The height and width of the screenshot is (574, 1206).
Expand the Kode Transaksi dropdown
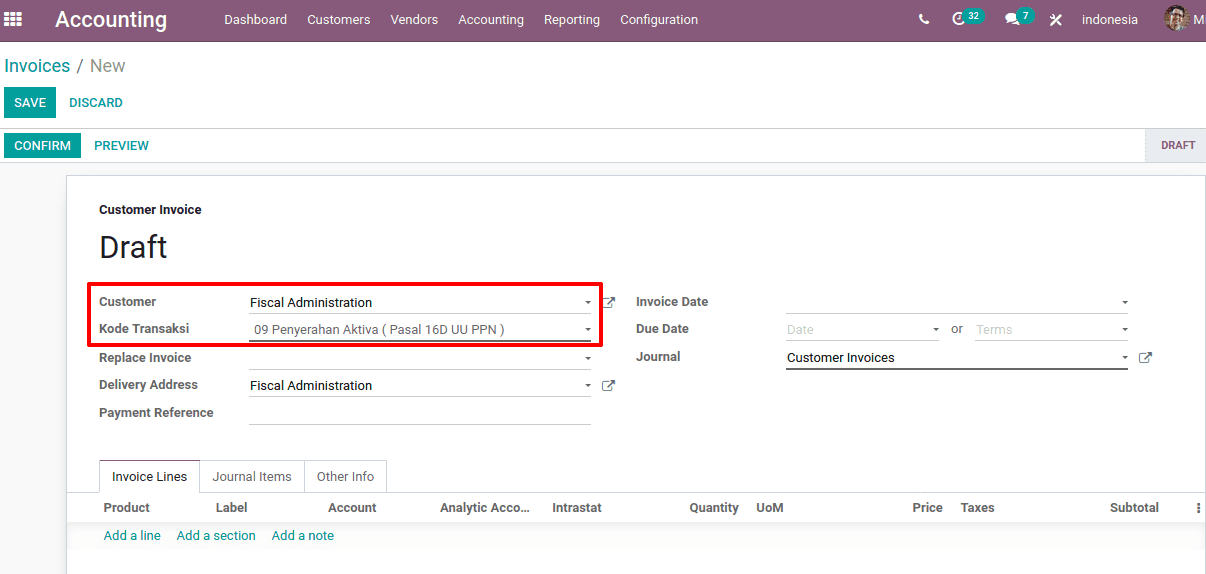click(588, 330)
